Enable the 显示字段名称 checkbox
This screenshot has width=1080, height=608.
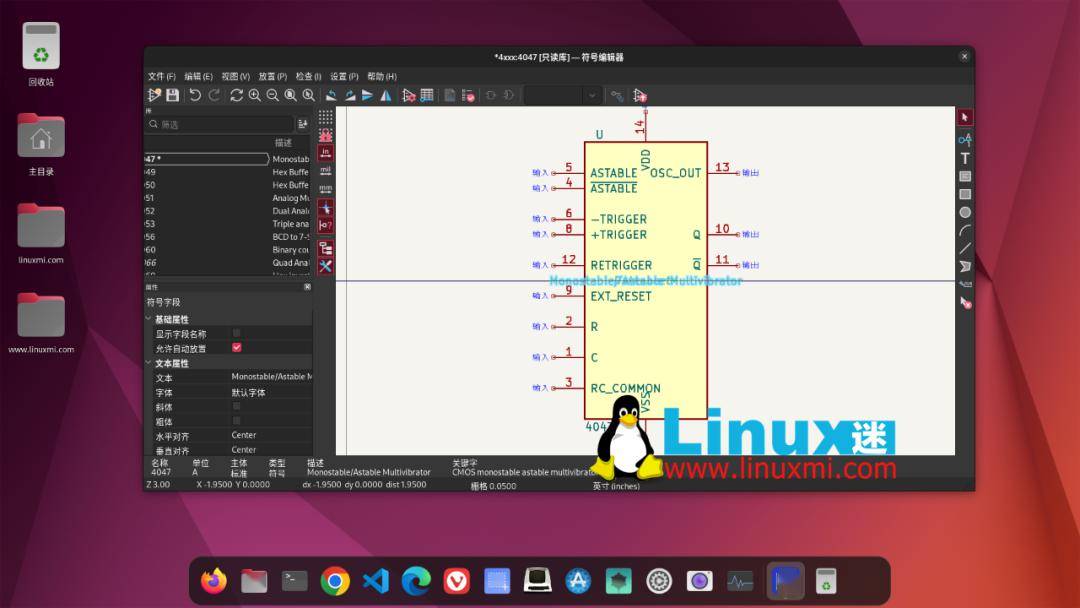point(237,333)
